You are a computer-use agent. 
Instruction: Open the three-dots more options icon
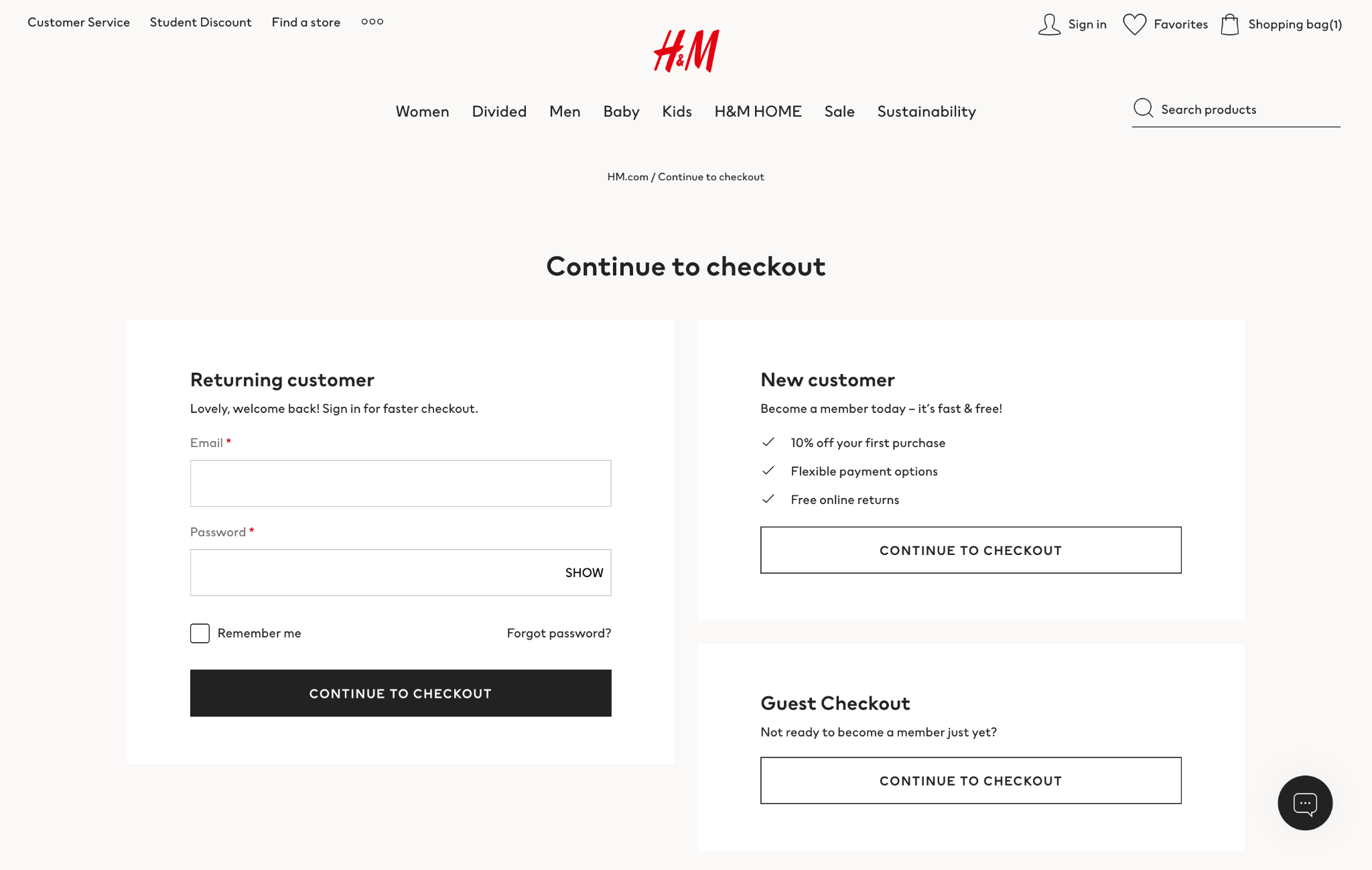[372, 21]
